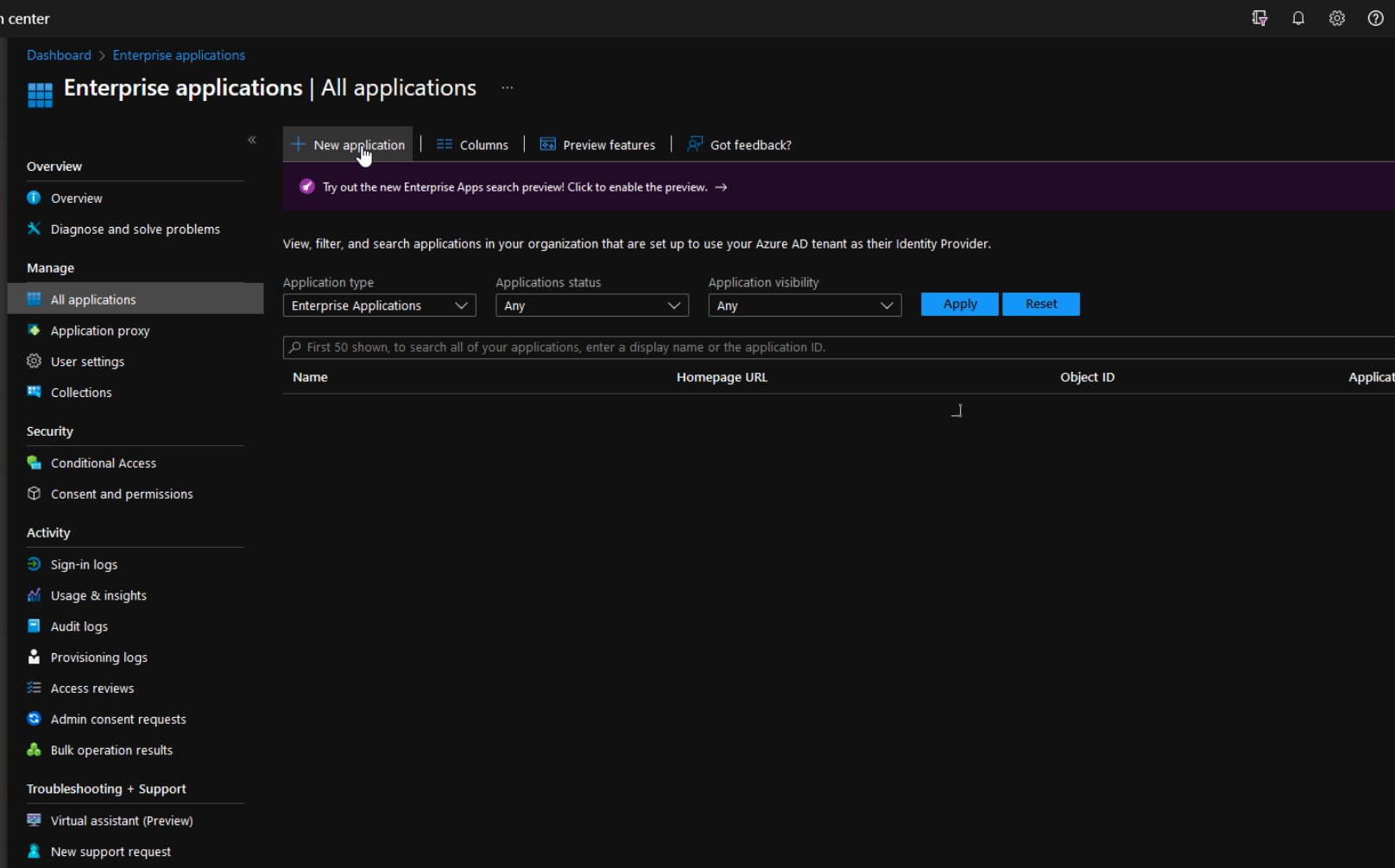Collapse the left navigation pane
1395x868 pixels.
tap(252, 140)
